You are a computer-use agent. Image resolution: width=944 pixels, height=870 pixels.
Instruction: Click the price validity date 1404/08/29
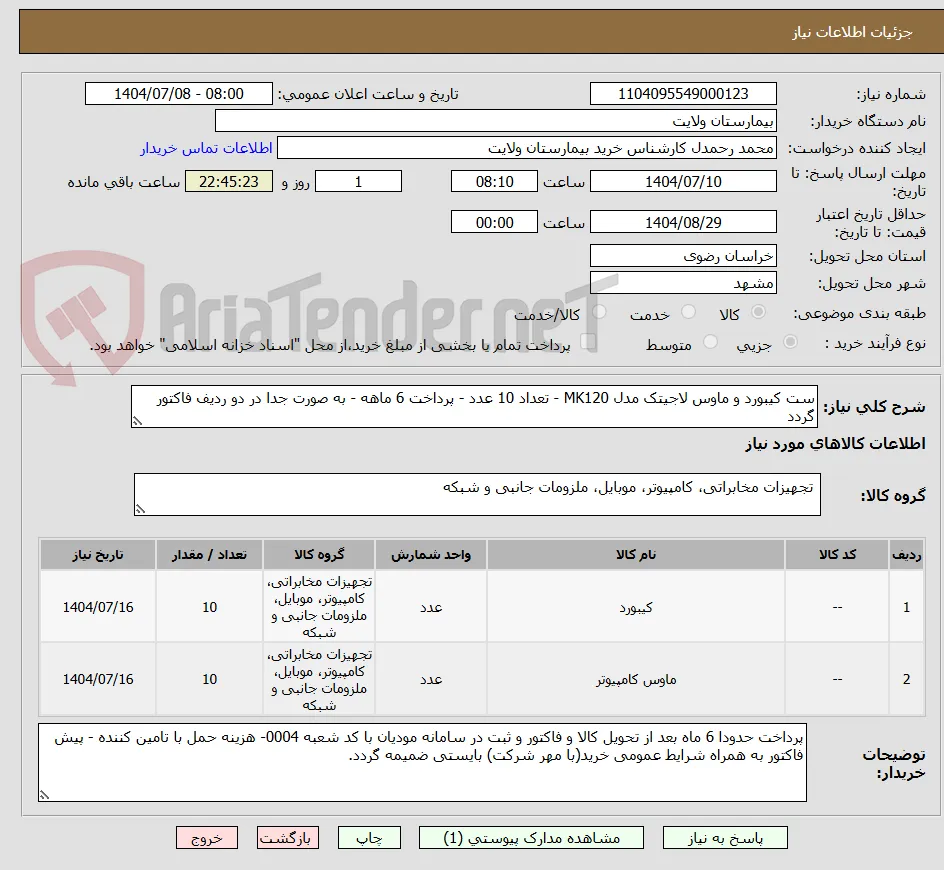(x=683, y=222)
